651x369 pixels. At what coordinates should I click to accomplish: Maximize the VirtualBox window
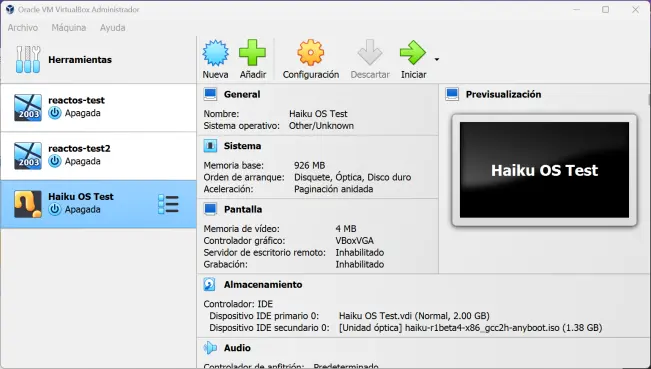(606, 9)
